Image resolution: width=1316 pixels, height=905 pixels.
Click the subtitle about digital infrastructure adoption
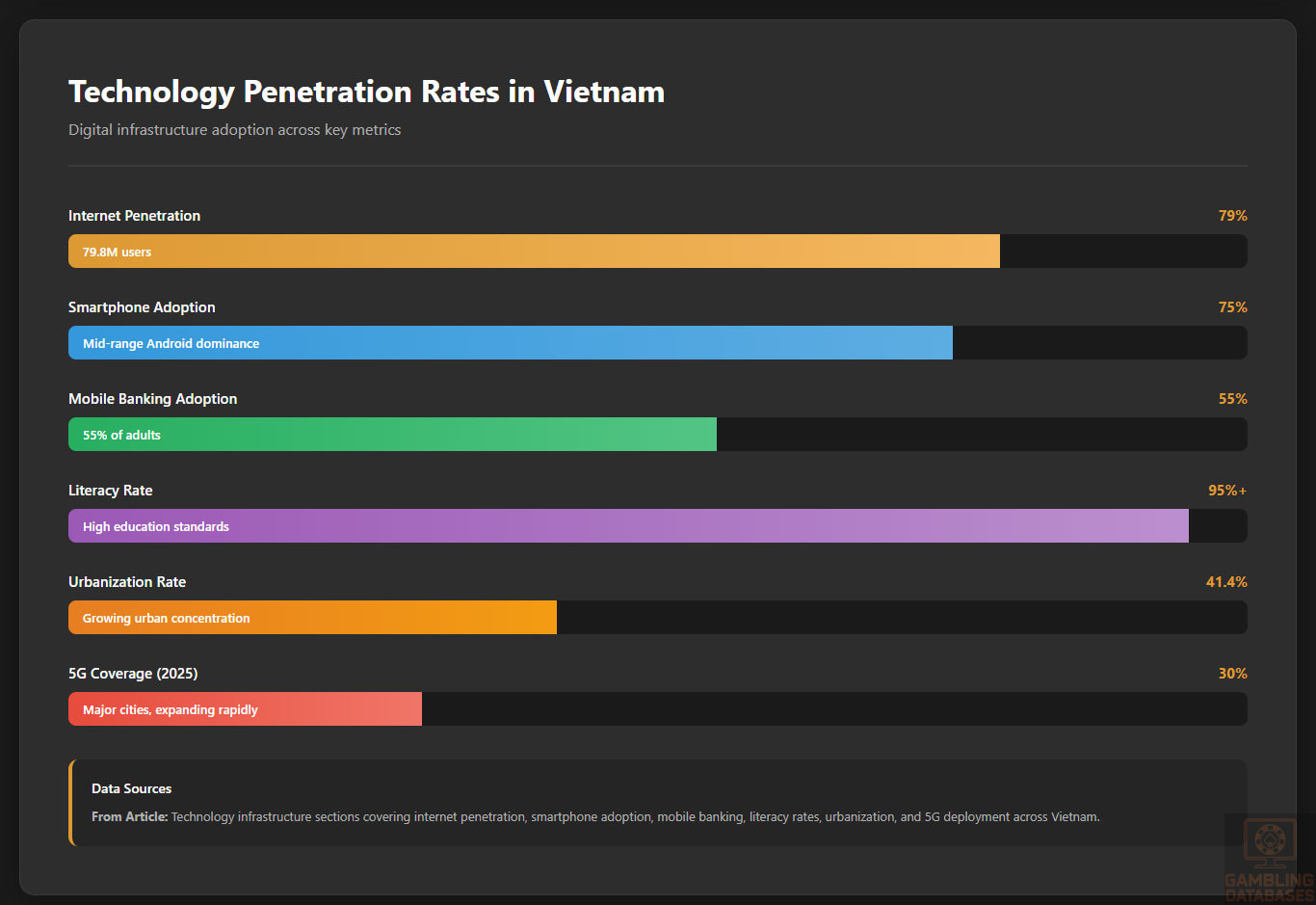pos(234,130)
